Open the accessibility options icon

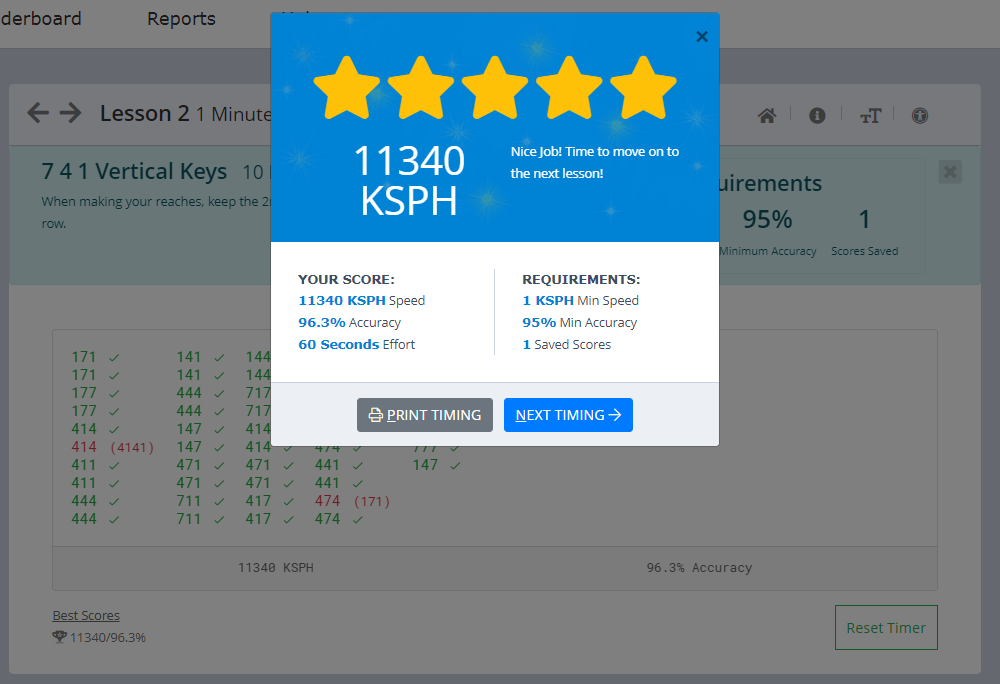tap(919, 115)
